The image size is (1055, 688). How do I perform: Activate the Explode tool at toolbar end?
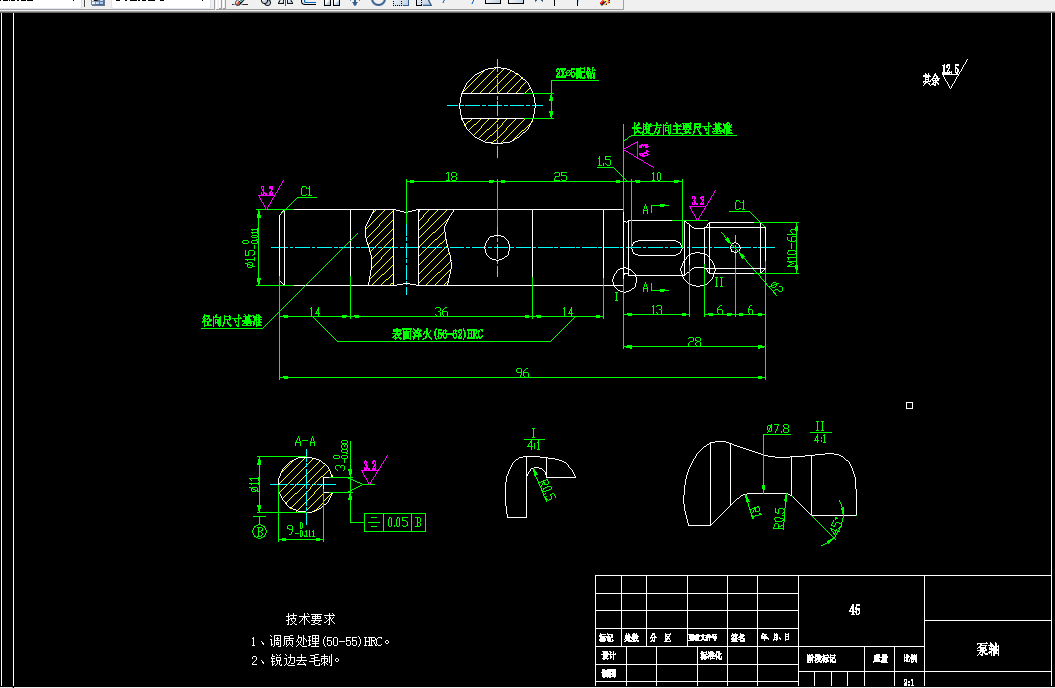[605, 3]
